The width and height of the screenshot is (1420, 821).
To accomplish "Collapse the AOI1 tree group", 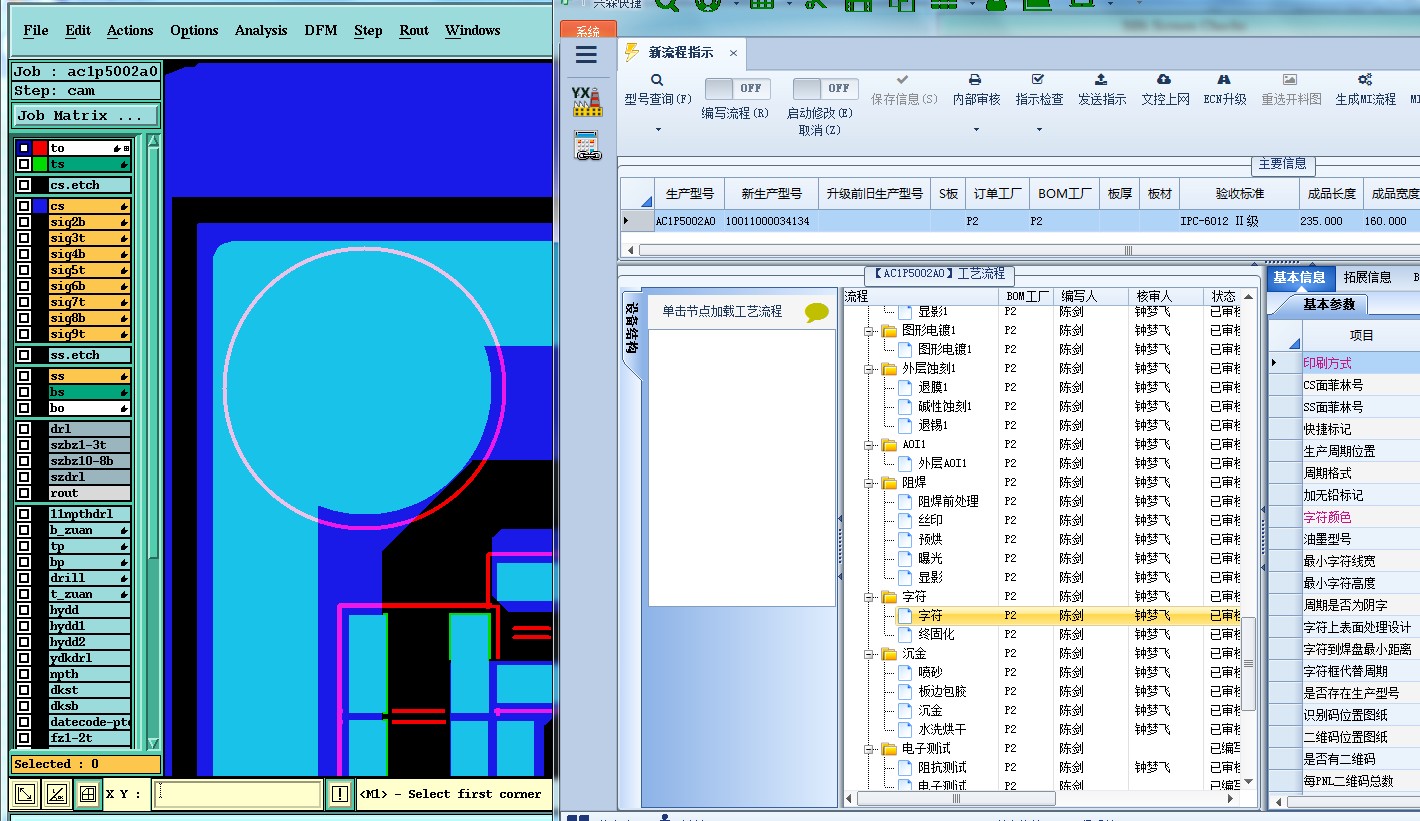I will [x=870, y=444].
